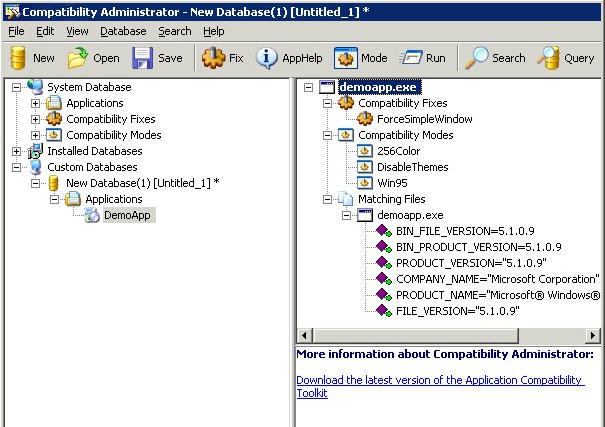Click the FILE_VERSION attribute icon
This screenshot has height=427, width=605.
(x=384, y=311)
